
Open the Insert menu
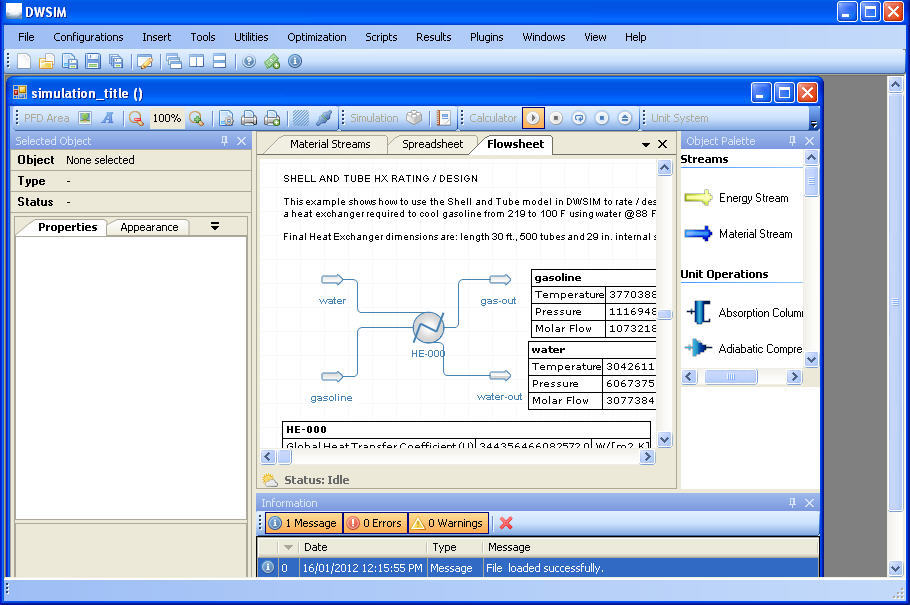(x=157, y=37)
